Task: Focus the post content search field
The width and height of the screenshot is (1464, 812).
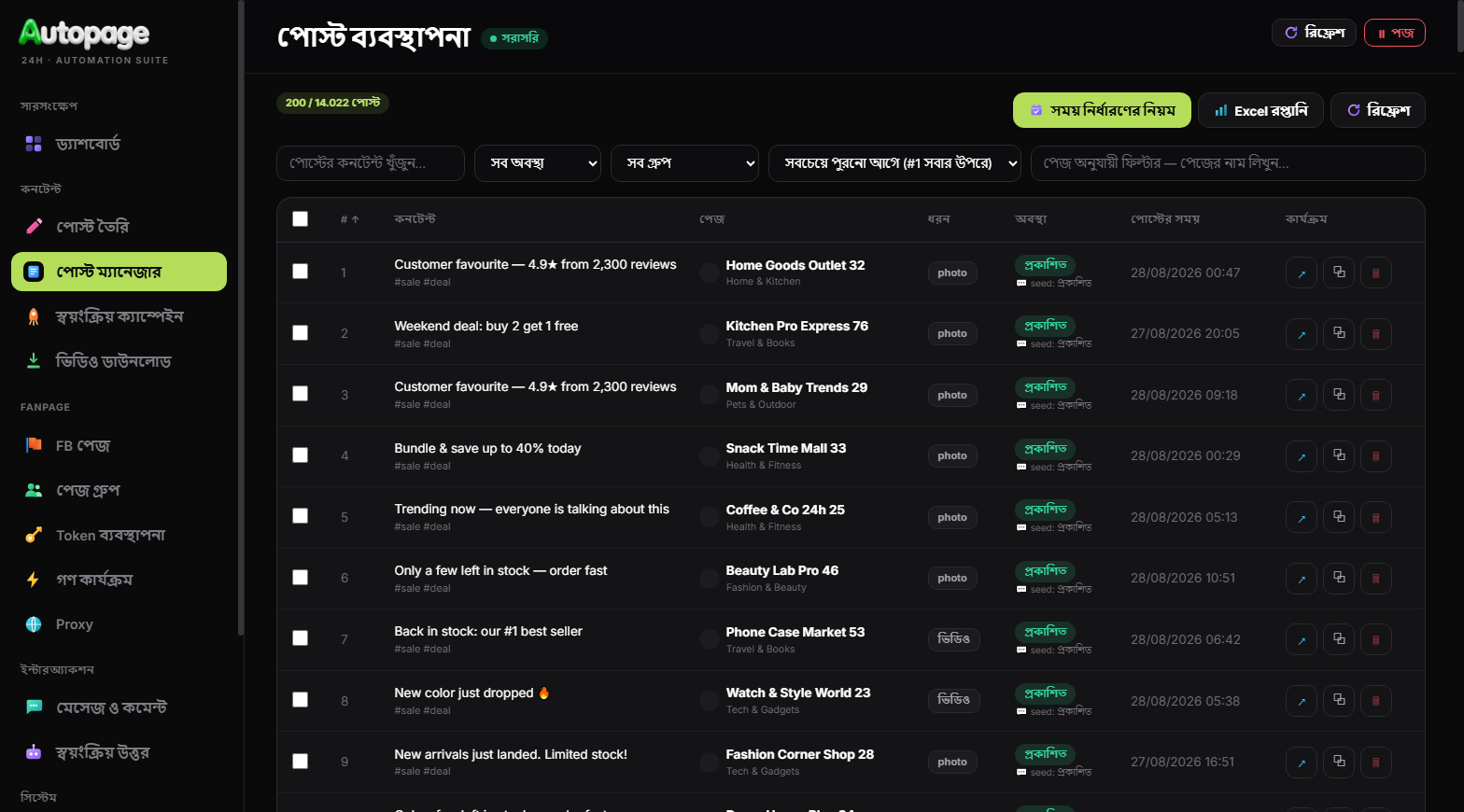Action: [371, 163]
